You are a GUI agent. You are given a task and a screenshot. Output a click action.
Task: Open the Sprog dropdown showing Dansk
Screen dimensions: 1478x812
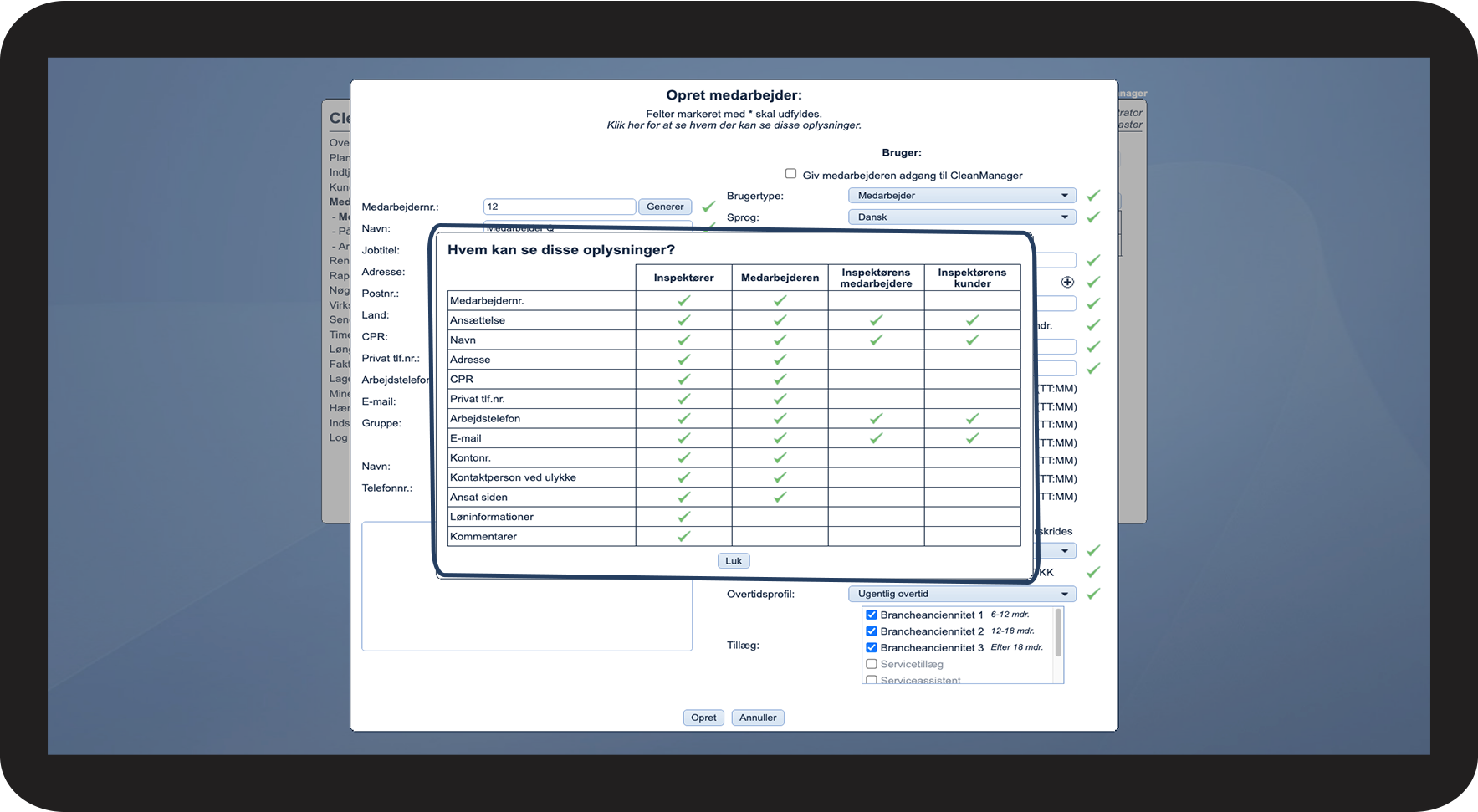pyautogui.click(x=962, y=217)
